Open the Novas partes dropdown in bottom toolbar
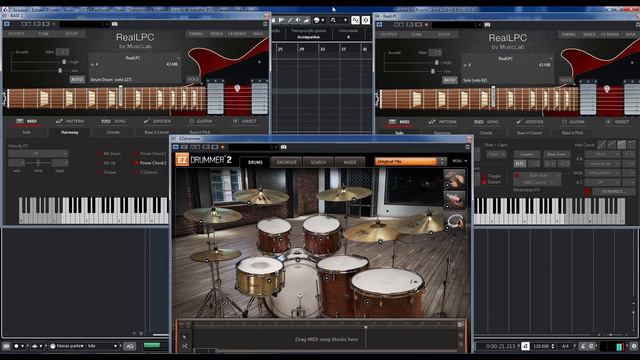The image size is (640, 360). [x=67, y=346]
